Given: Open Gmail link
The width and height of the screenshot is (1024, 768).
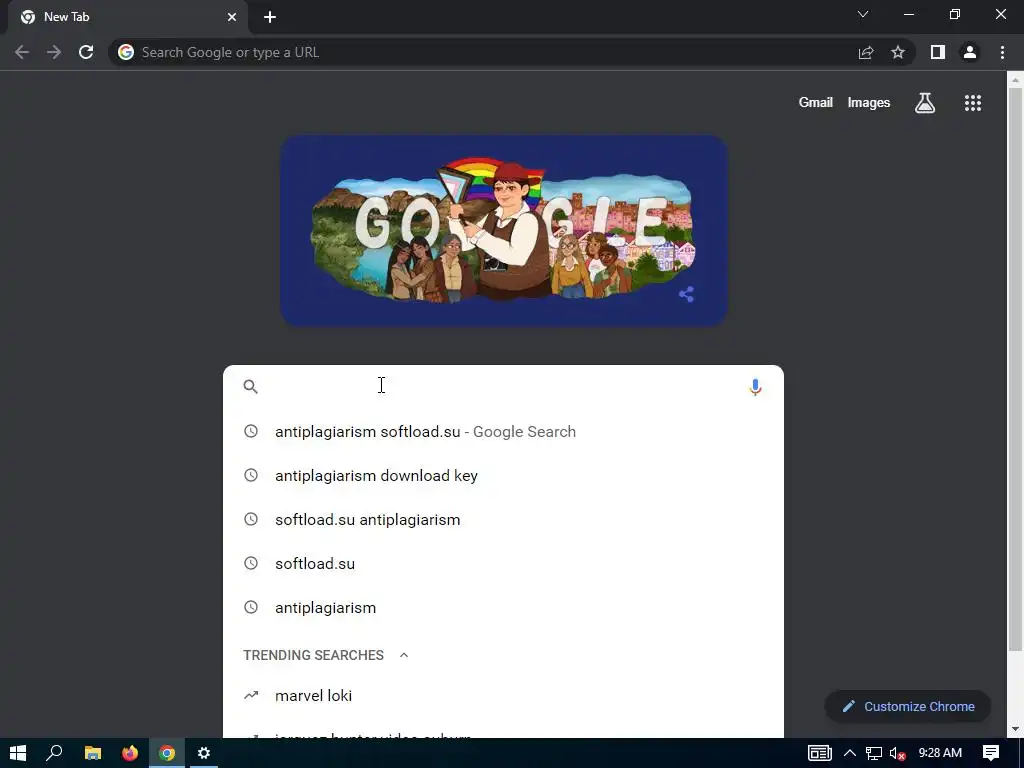Looking at the screenshot, I should (x=816, y=103).
